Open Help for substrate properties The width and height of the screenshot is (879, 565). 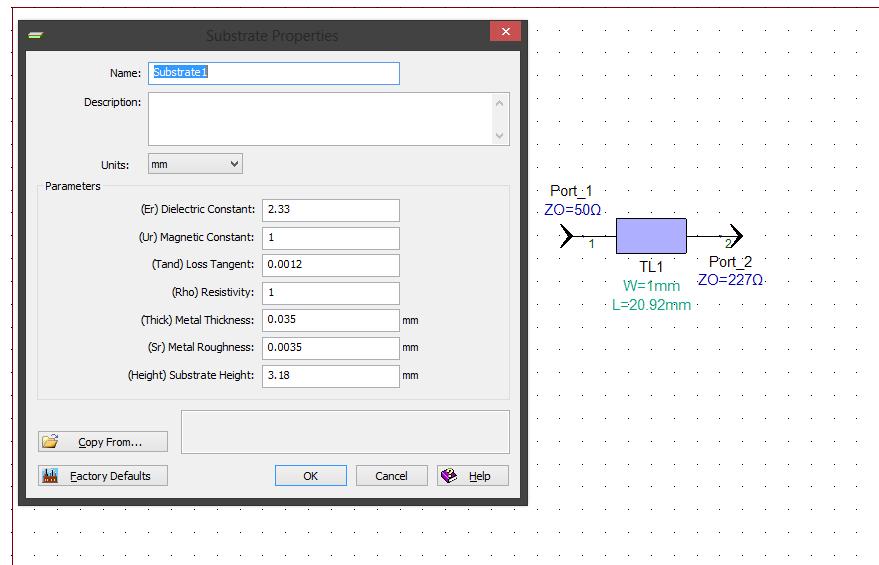pyautogui.click(x=473, y=476)
